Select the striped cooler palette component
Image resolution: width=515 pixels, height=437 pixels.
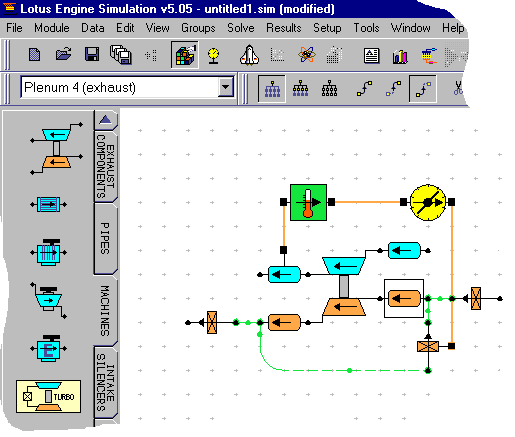49,204
